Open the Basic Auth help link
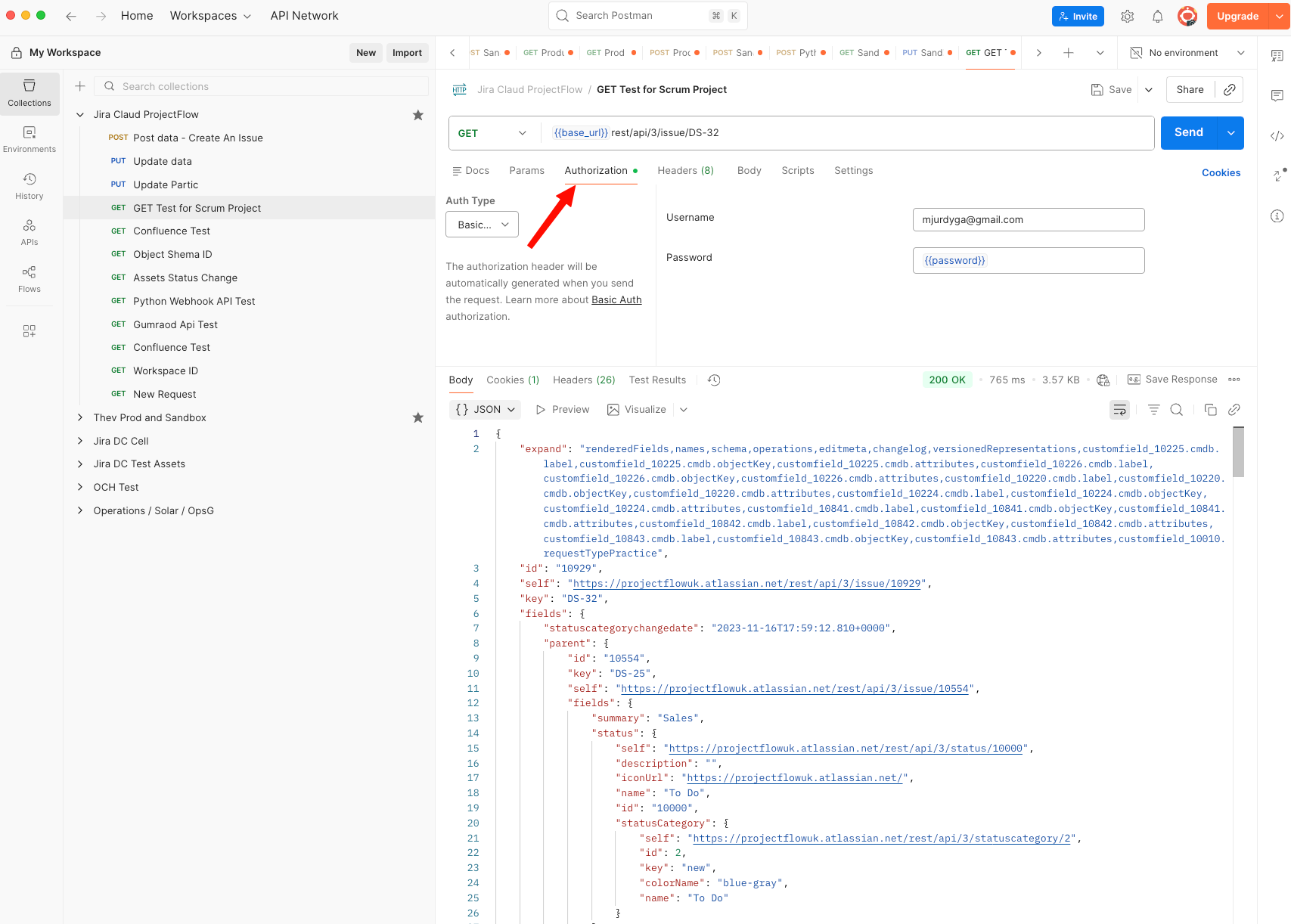The width and height of the screenshot is (1291, 924). pos(616,300)
